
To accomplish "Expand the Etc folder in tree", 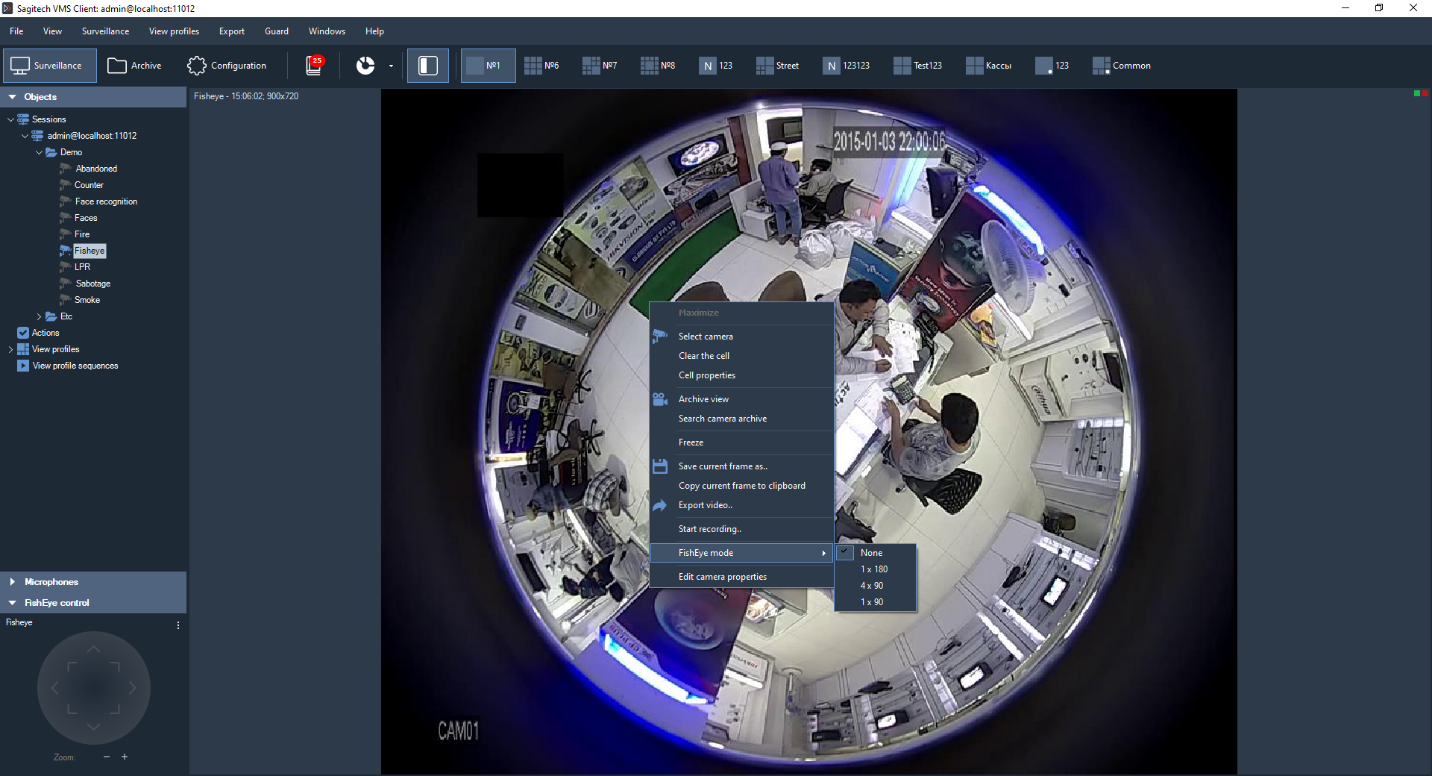I will pyautogui.click(x=39, y=316).
